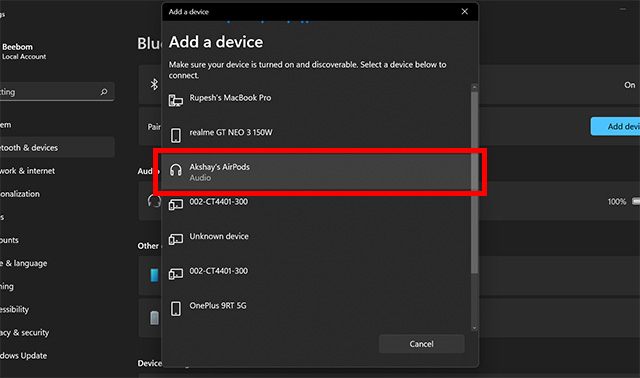Open Personalization in sidebar
The image size is (640, 378).
click(57, 193)
